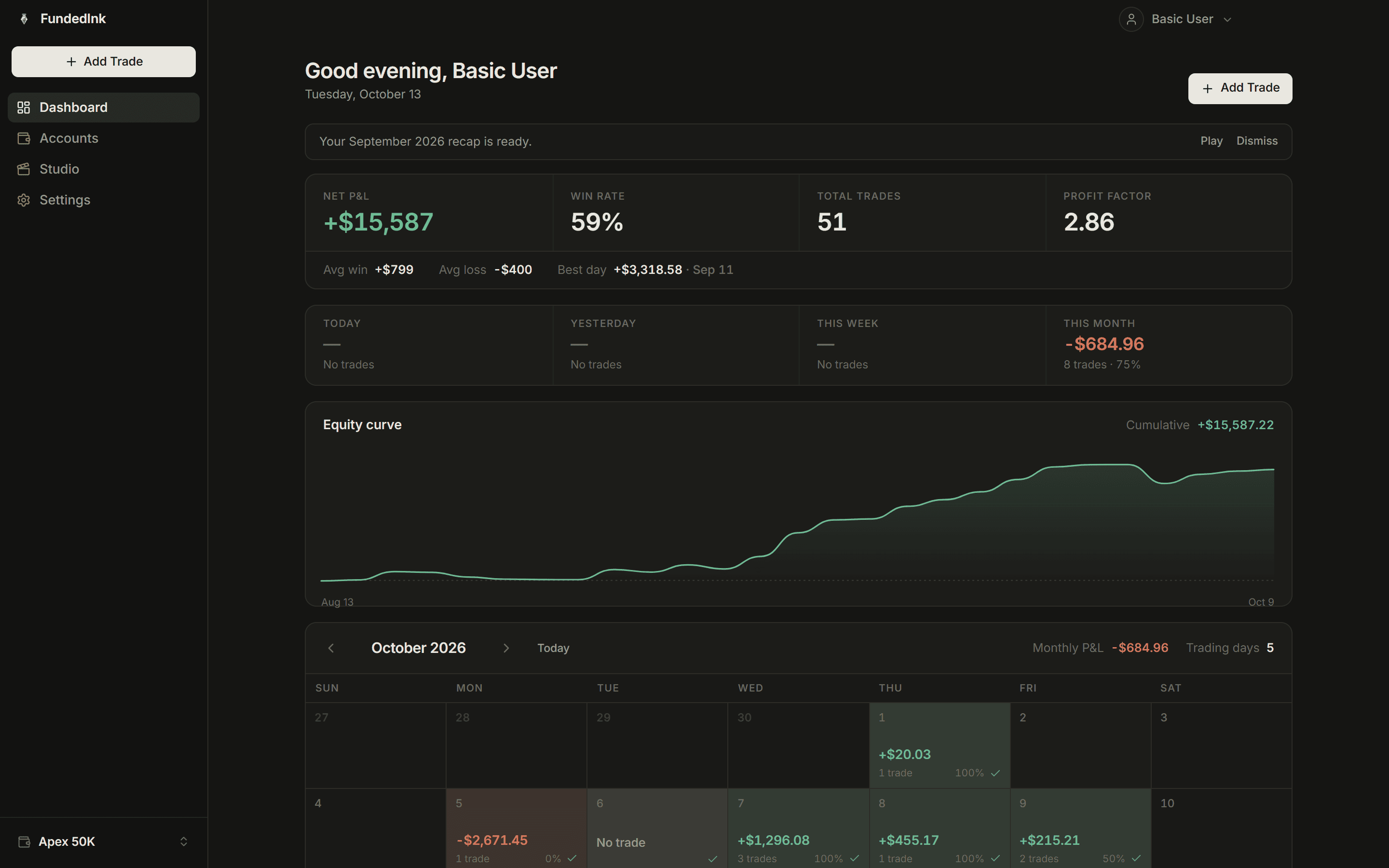1389x868 pixels.
Task: Open the Basic User account dropdown
Action: [1175, 19]
